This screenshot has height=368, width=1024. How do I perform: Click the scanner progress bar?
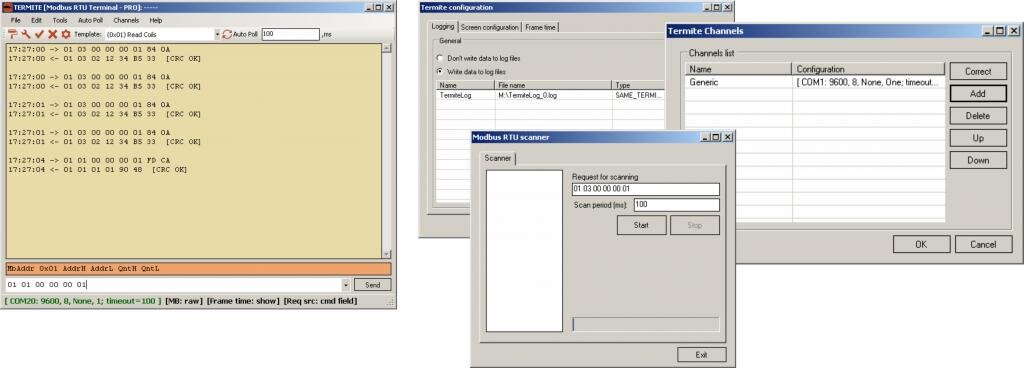click(x=646, y=324)
